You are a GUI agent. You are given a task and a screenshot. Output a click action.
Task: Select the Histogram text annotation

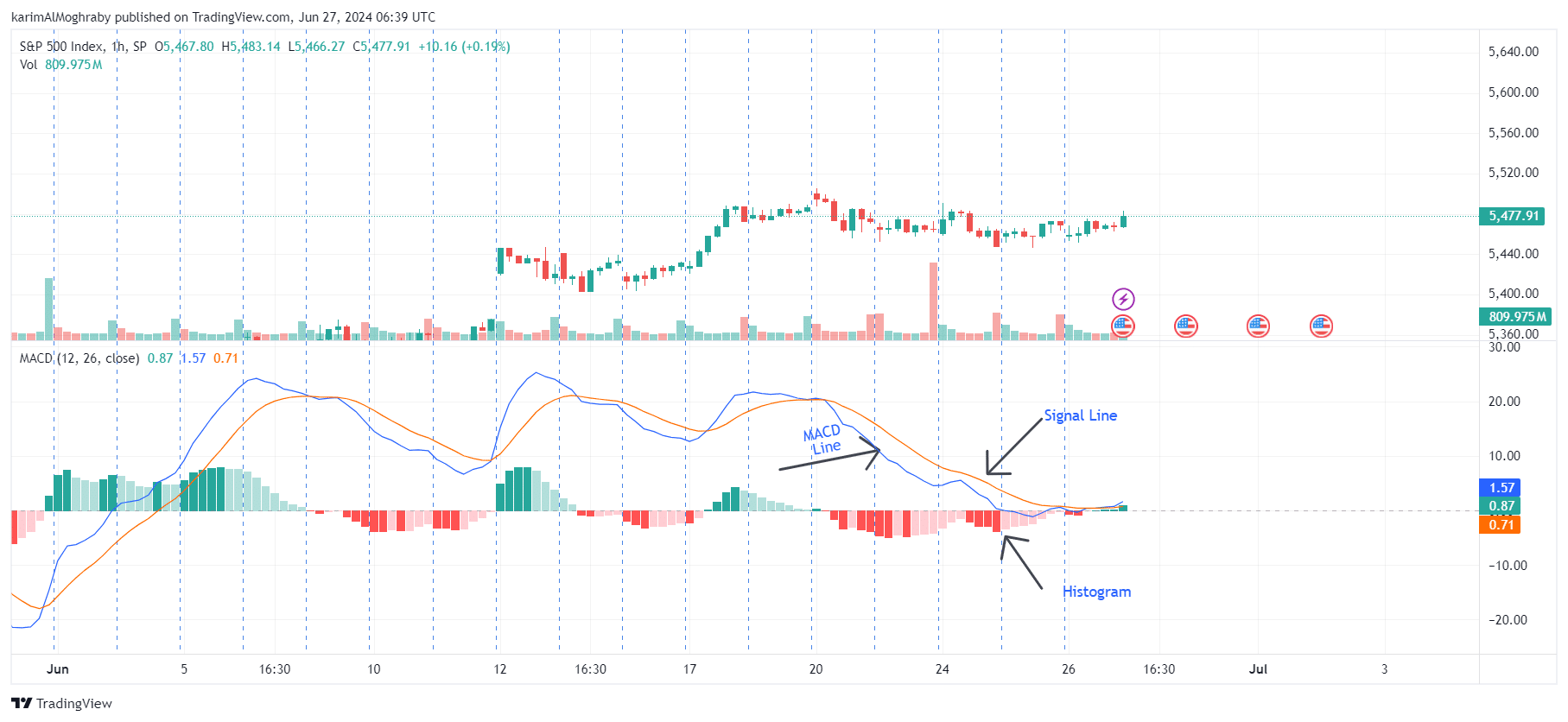[x=1096, y=592]
